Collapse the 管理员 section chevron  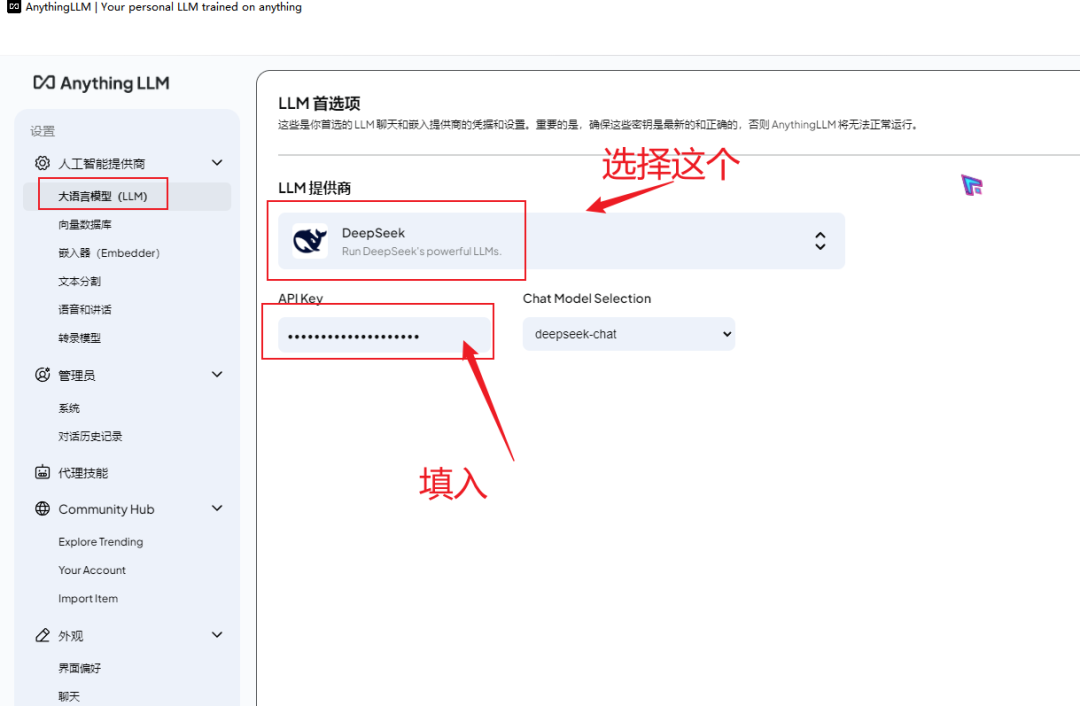coord(217,375)
